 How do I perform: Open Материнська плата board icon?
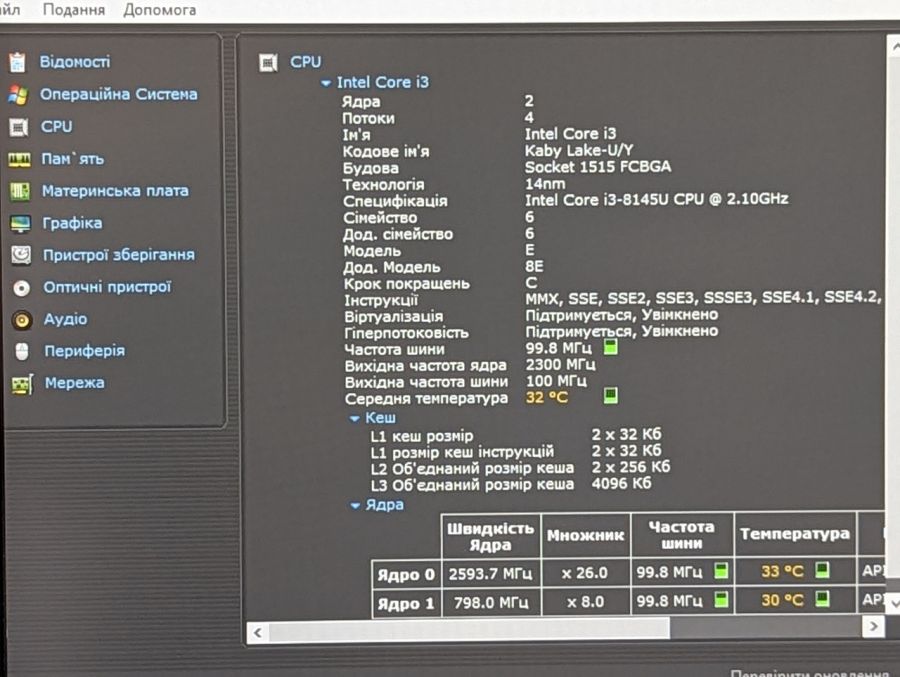coord(20,191)
